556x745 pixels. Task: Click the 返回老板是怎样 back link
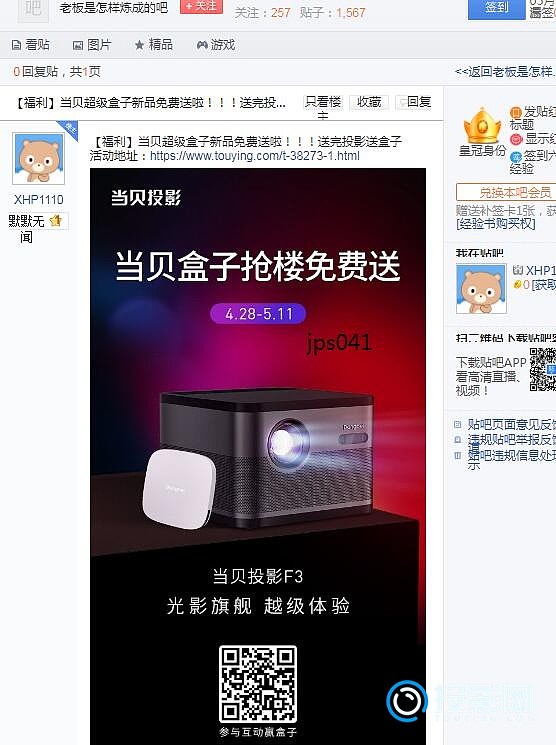click(505, 72)
